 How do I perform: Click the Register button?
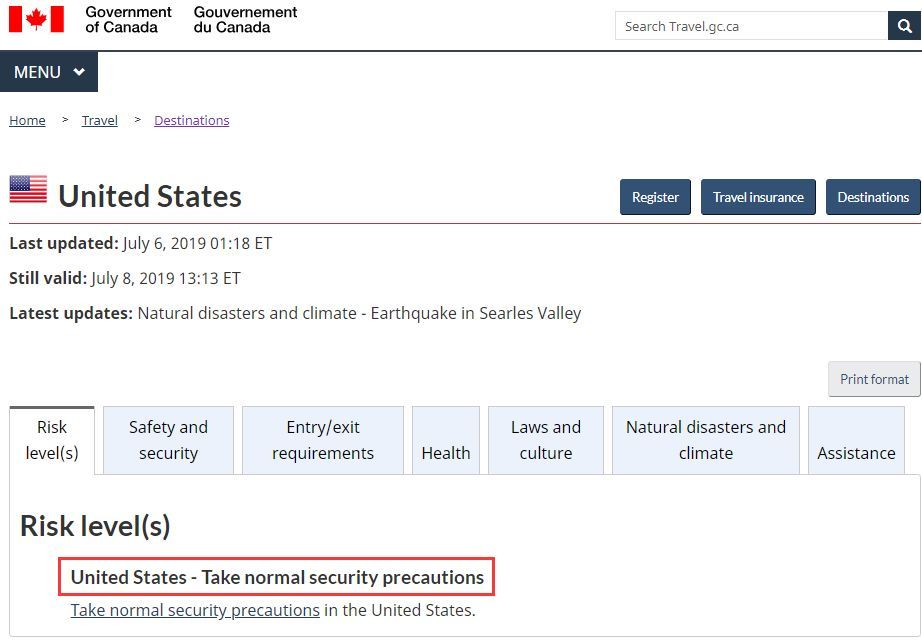coord(655,197)
